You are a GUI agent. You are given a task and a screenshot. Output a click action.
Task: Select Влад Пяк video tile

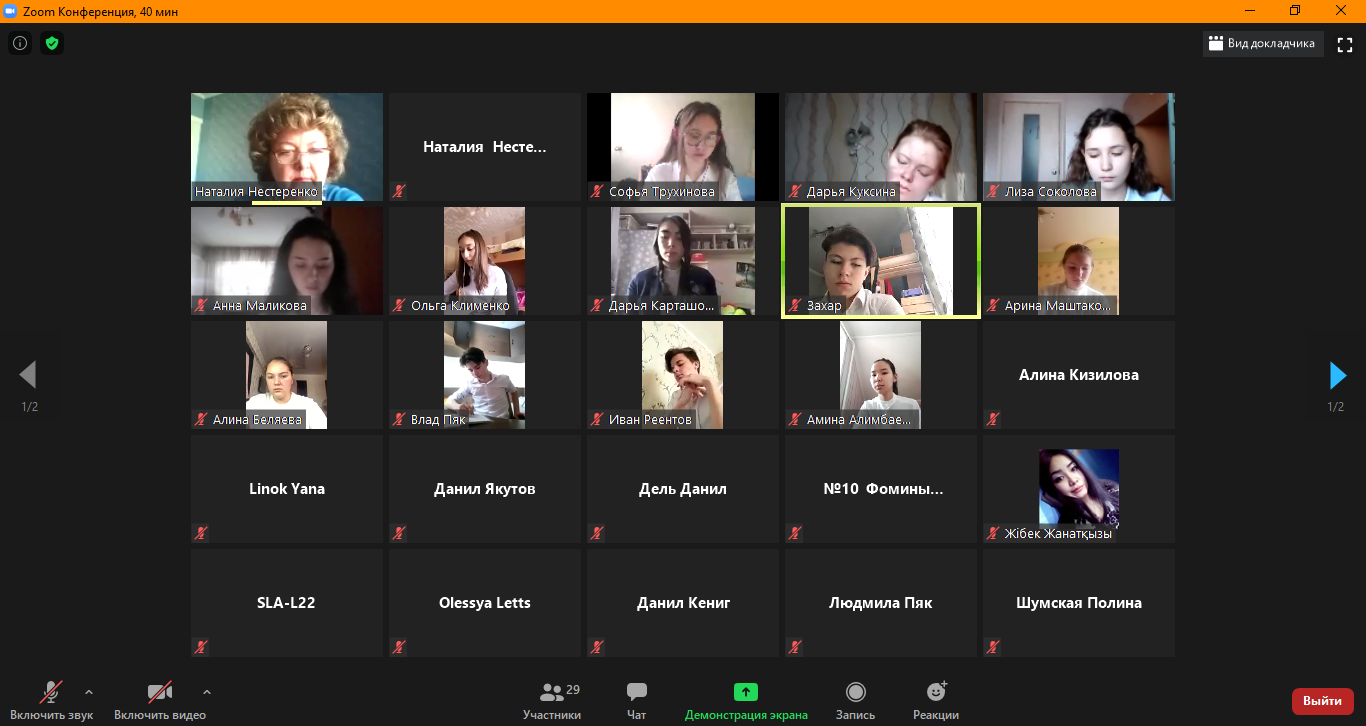coord(485,375)
